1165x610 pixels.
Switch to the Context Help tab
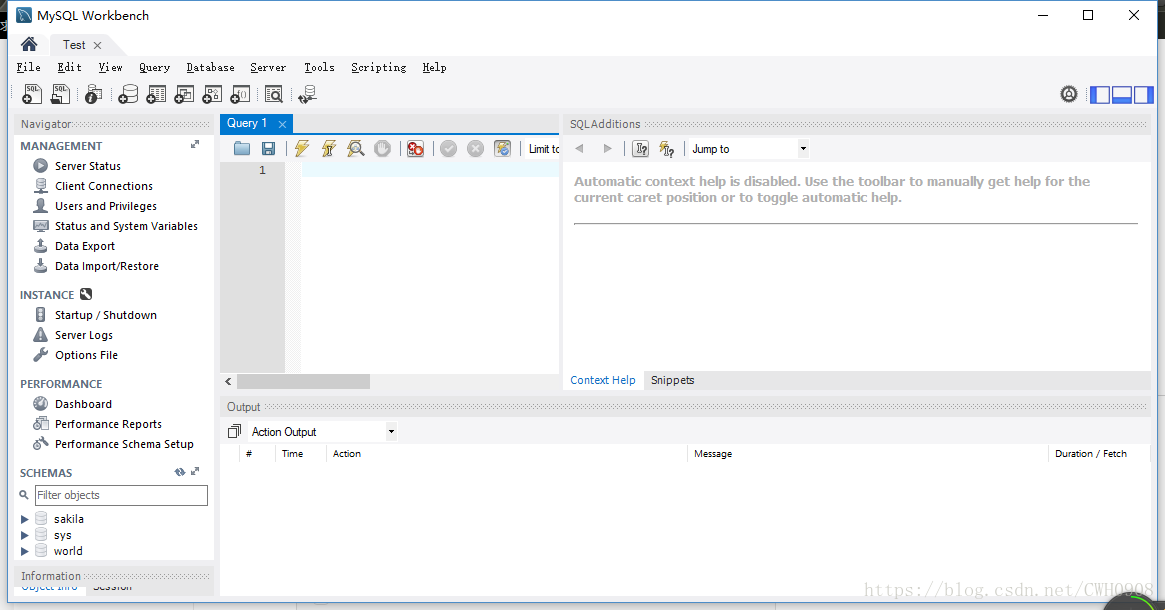tap(603, 380)
